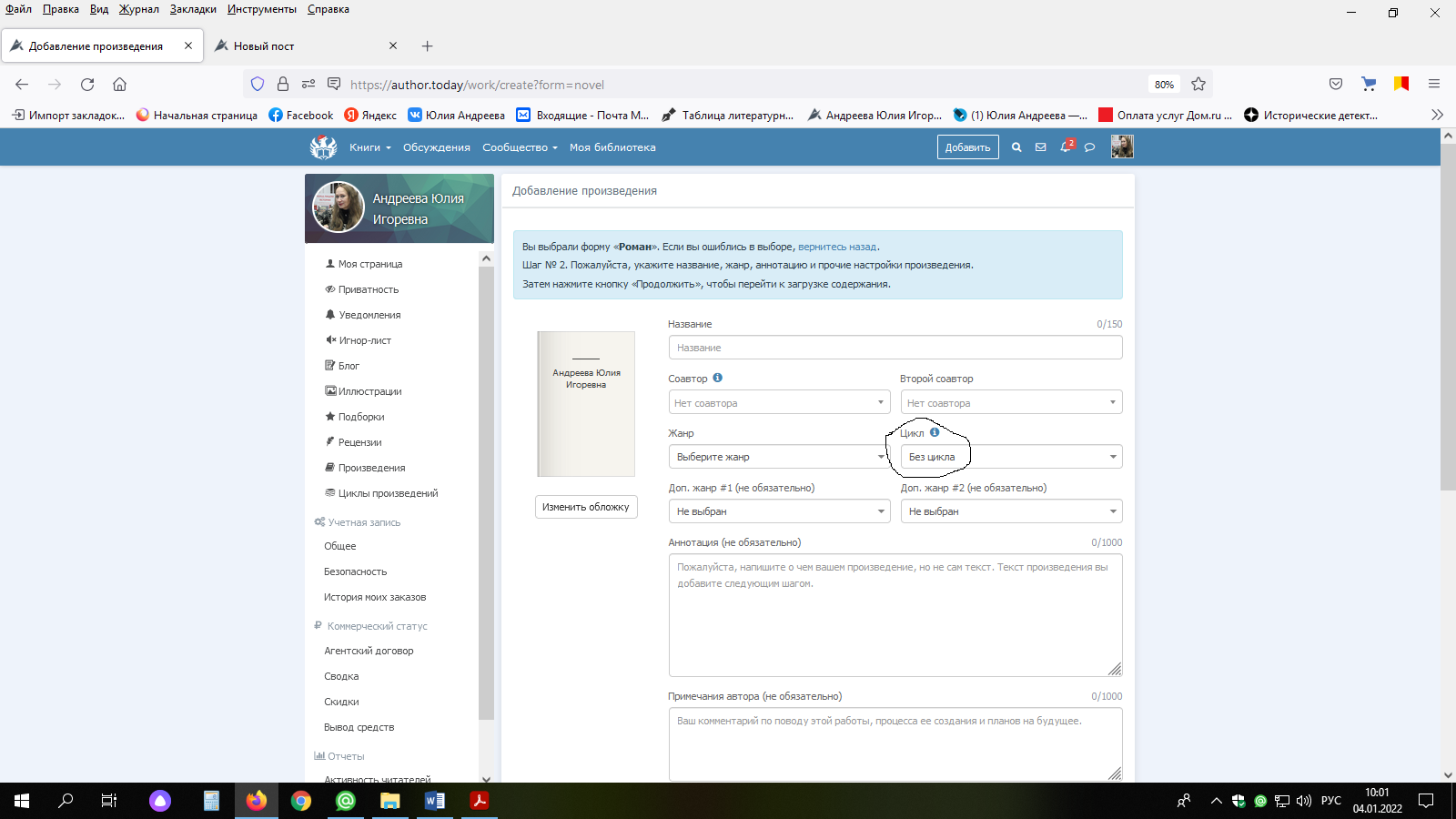
Task: Bookmark this page with the star icon
Action: [x=1198, y=85]
